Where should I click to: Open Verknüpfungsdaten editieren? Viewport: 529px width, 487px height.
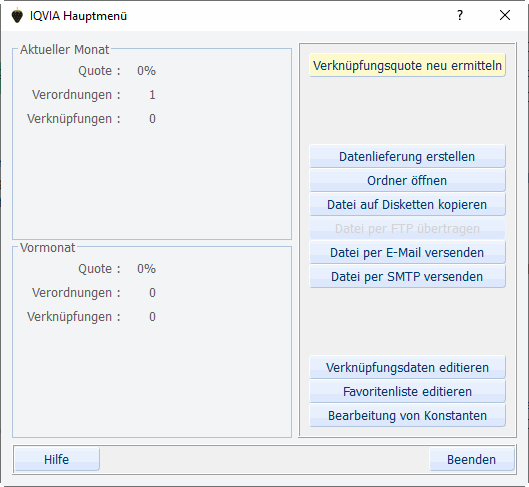click(407, 367)
